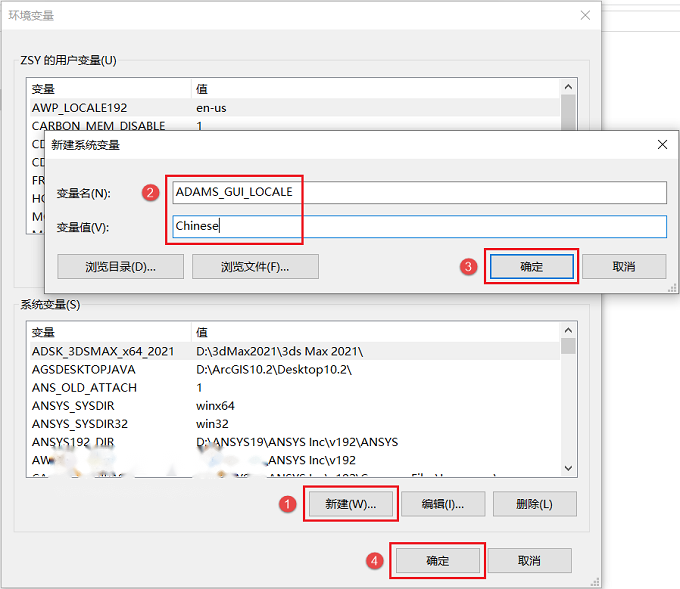Close the 环境变量 window with X
The width and height of the screenshot is (680, 589).
(585, 16)
